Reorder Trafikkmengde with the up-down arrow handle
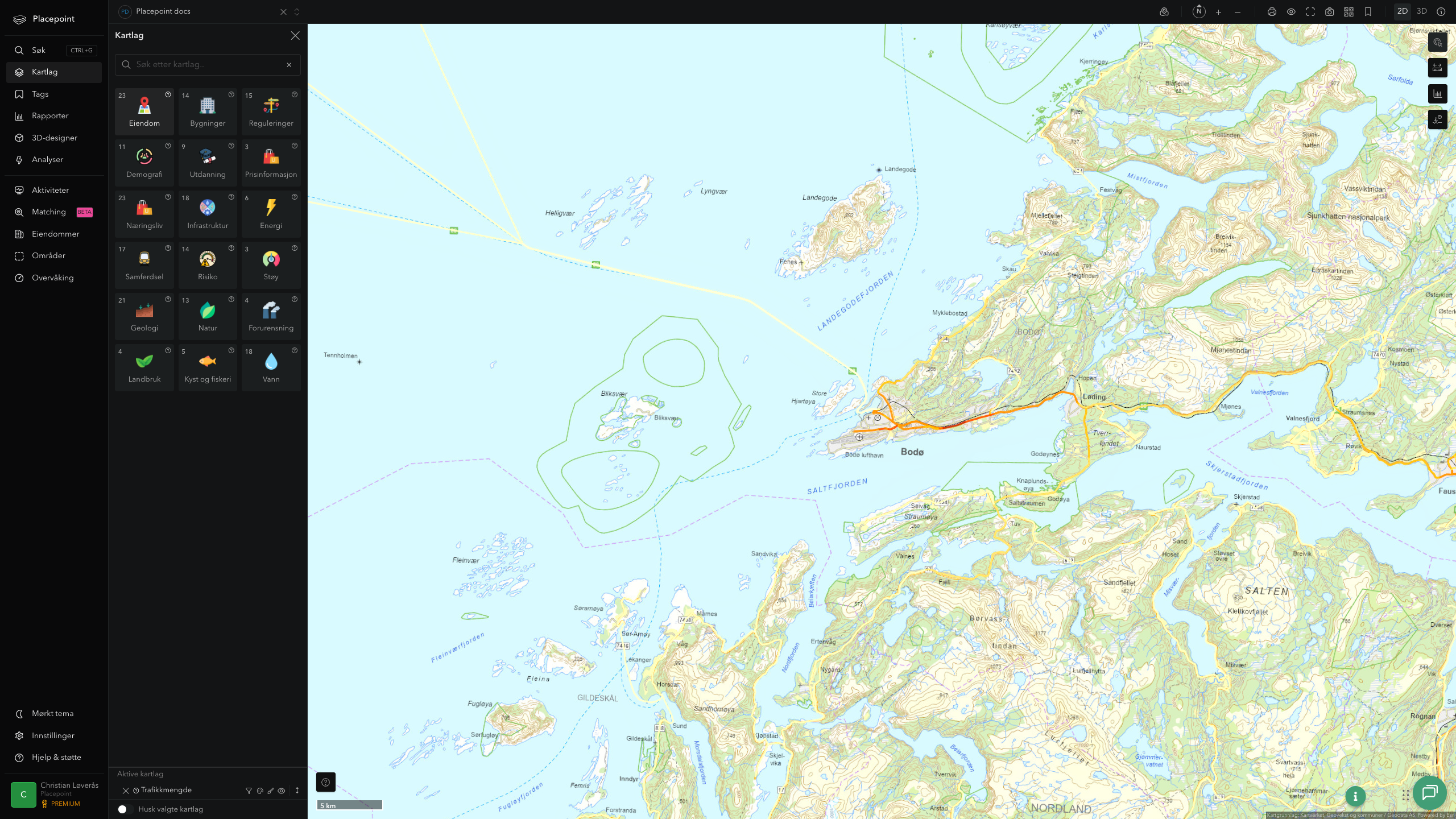1456x819 pixels. click(297, 791)
